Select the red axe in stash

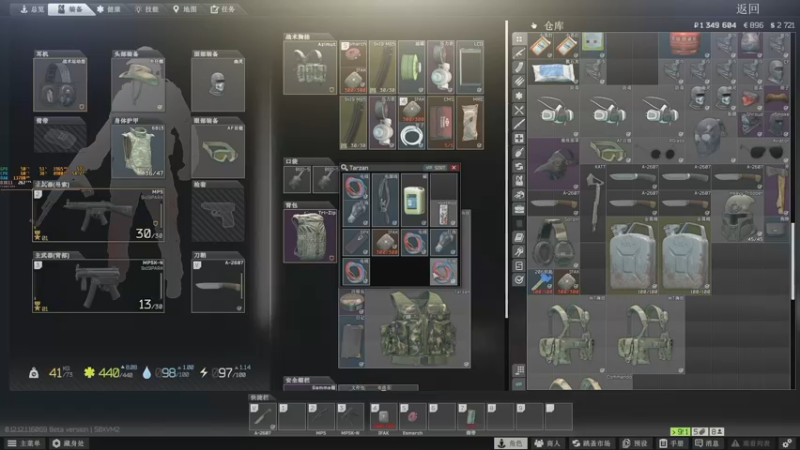coord(777,190)
